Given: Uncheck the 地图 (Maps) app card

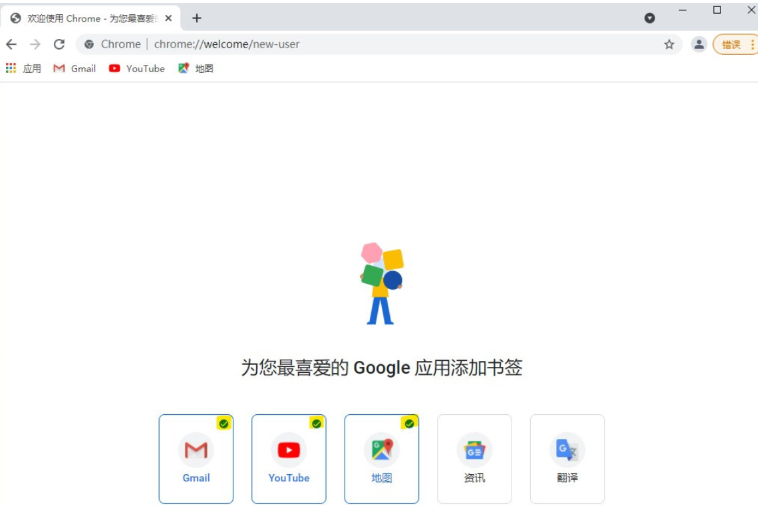Looking at the screenshot, I should point(381,459).
